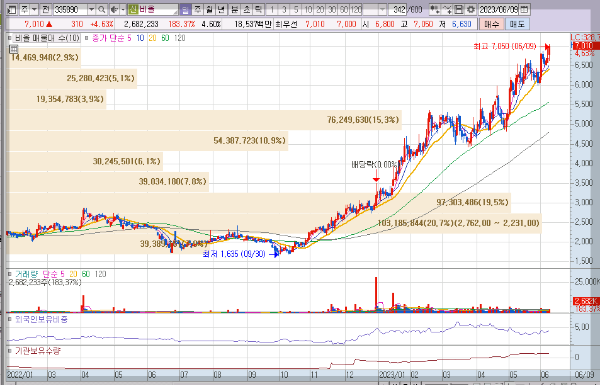This screenshot has width=600, height=385.
Task: Open the calendar picker next to the date
Action: [525, 9]
